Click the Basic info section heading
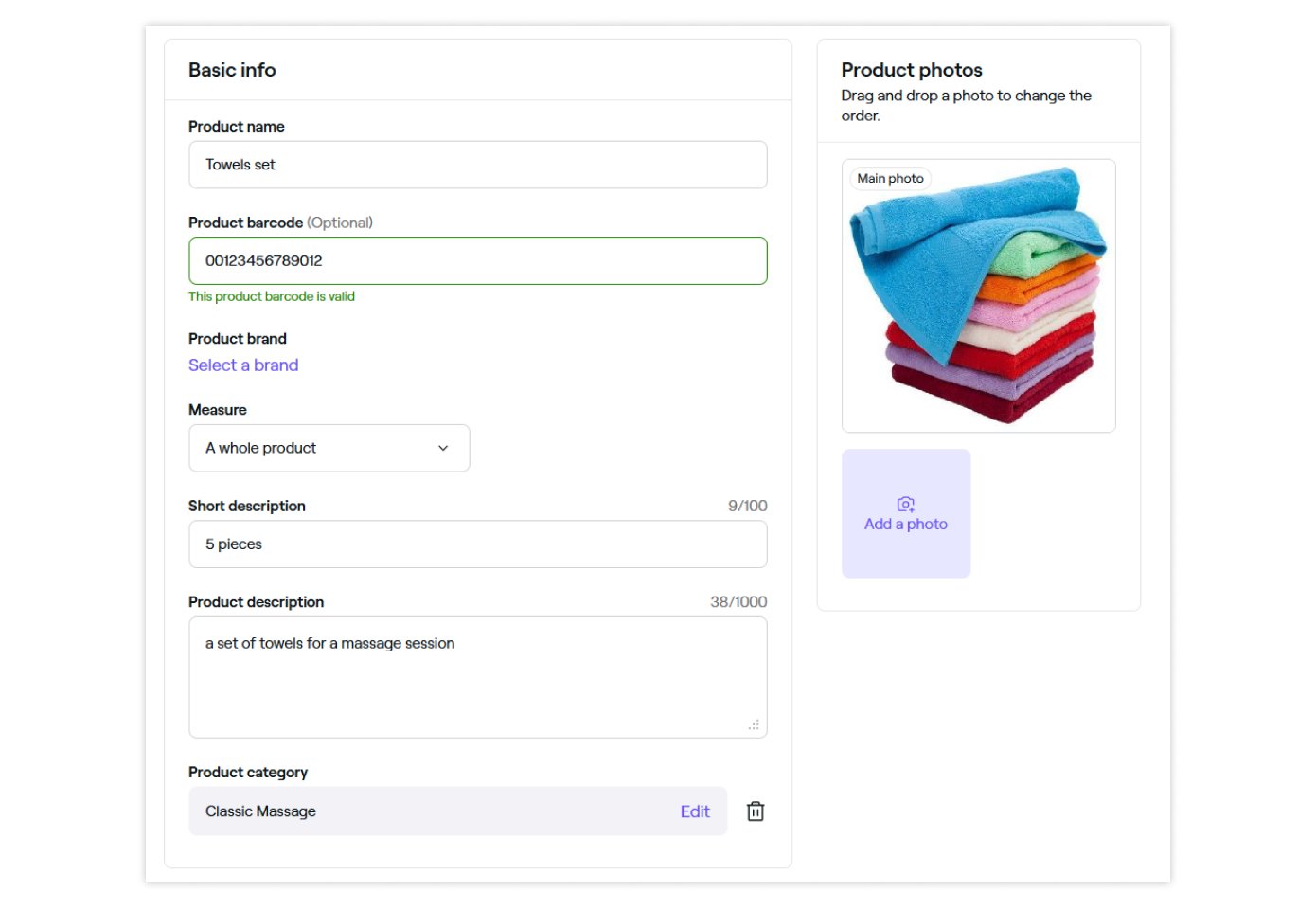Image resolution: width=1316 pixels, height=909 pixels. pos(232,70)
